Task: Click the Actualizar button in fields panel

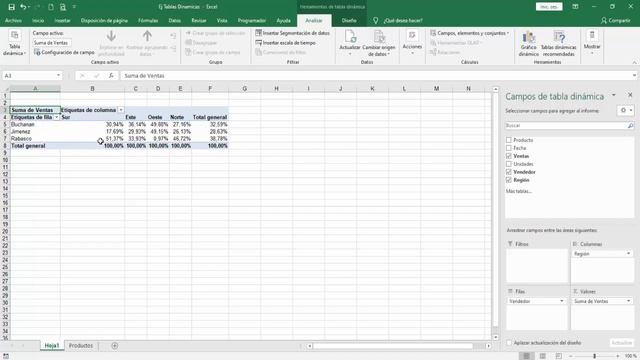Action: tap(622, 343)
